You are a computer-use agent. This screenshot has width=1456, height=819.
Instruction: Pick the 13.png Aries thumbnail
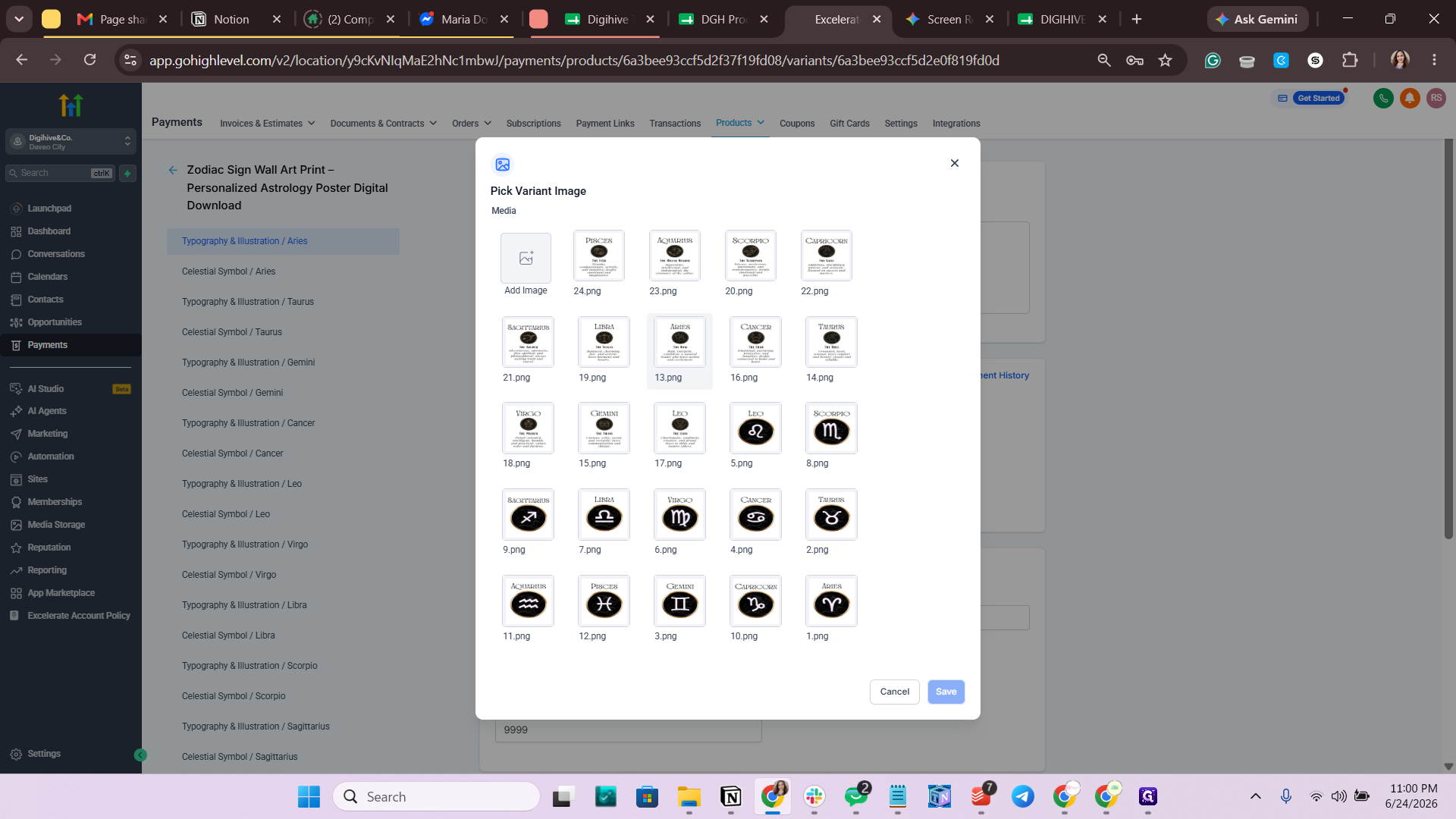point(679,342)
